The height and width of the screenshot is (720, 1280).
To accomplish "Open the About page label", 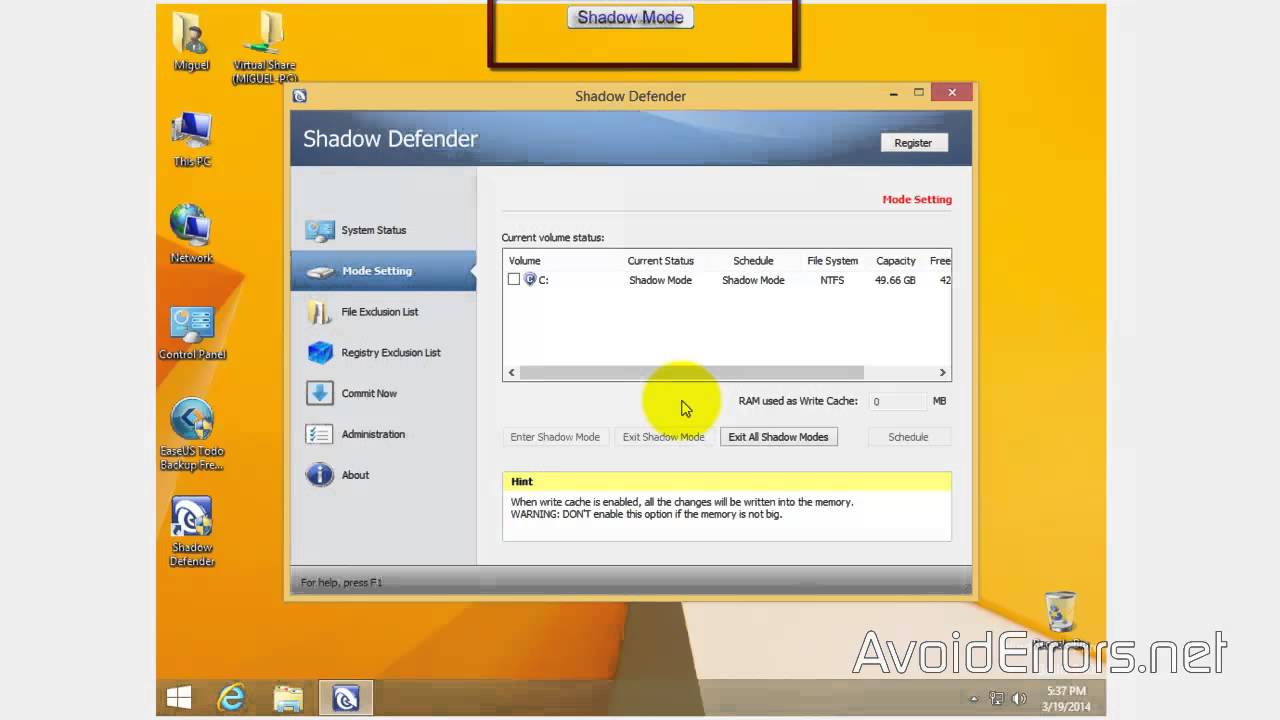I will click(355, 475).
